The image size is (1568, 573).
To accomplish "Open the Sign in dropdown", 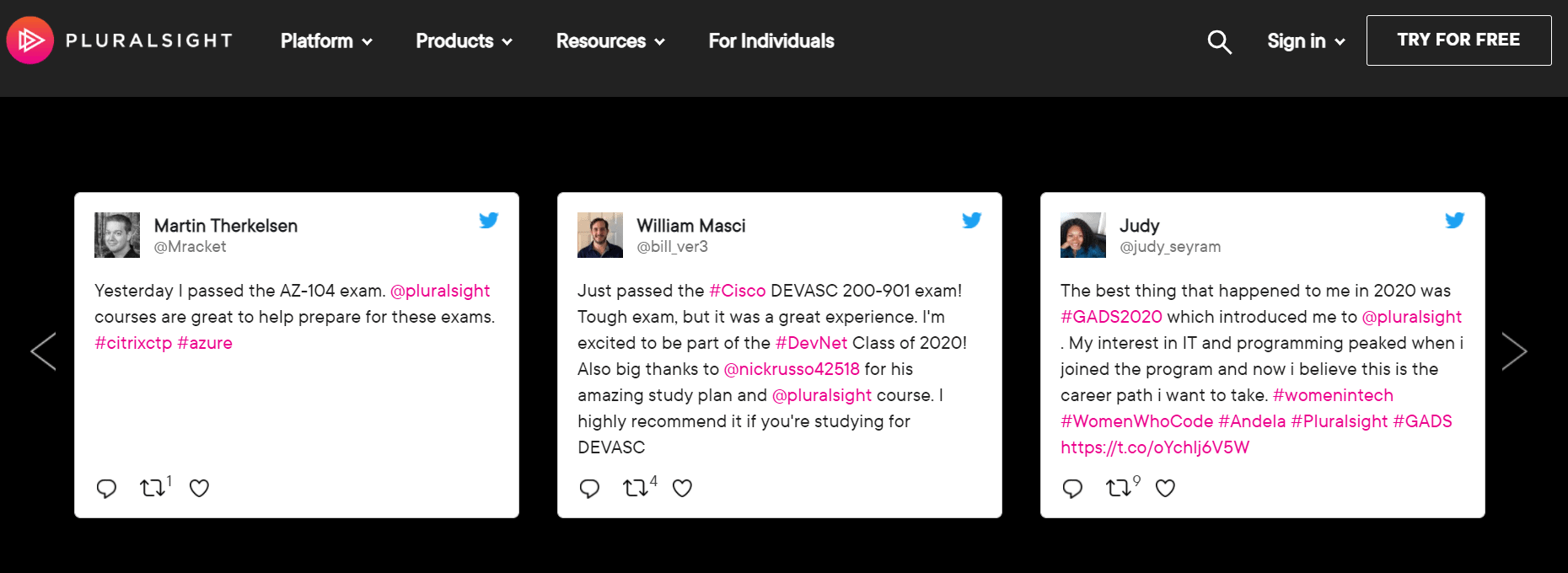I will pyautogui.click(x=1305, y=41).
